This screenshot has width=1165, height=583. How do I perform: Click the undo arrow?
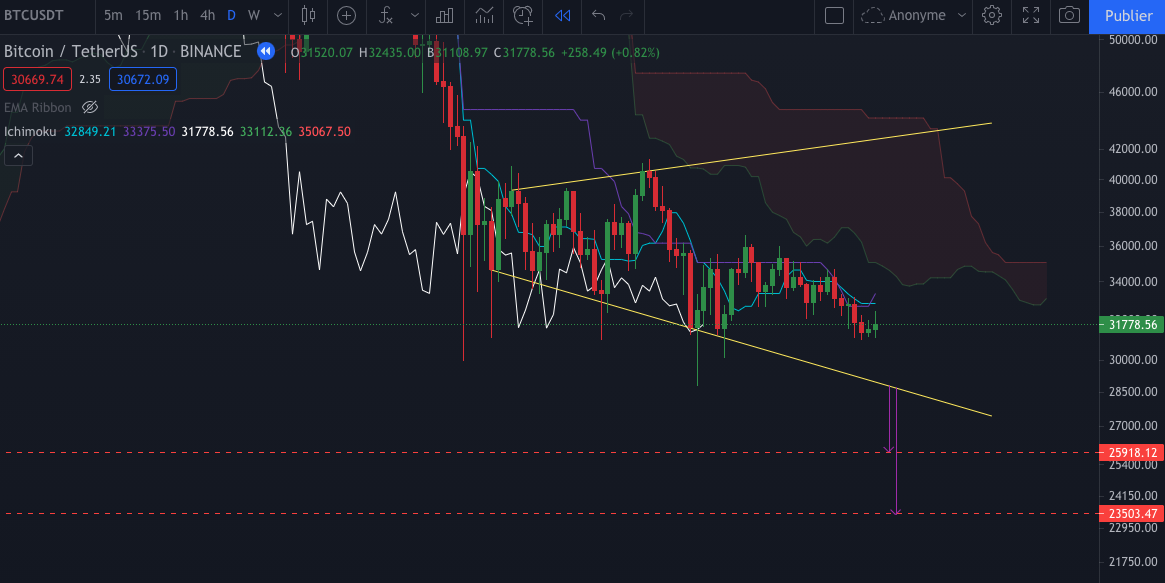(598, 16)
